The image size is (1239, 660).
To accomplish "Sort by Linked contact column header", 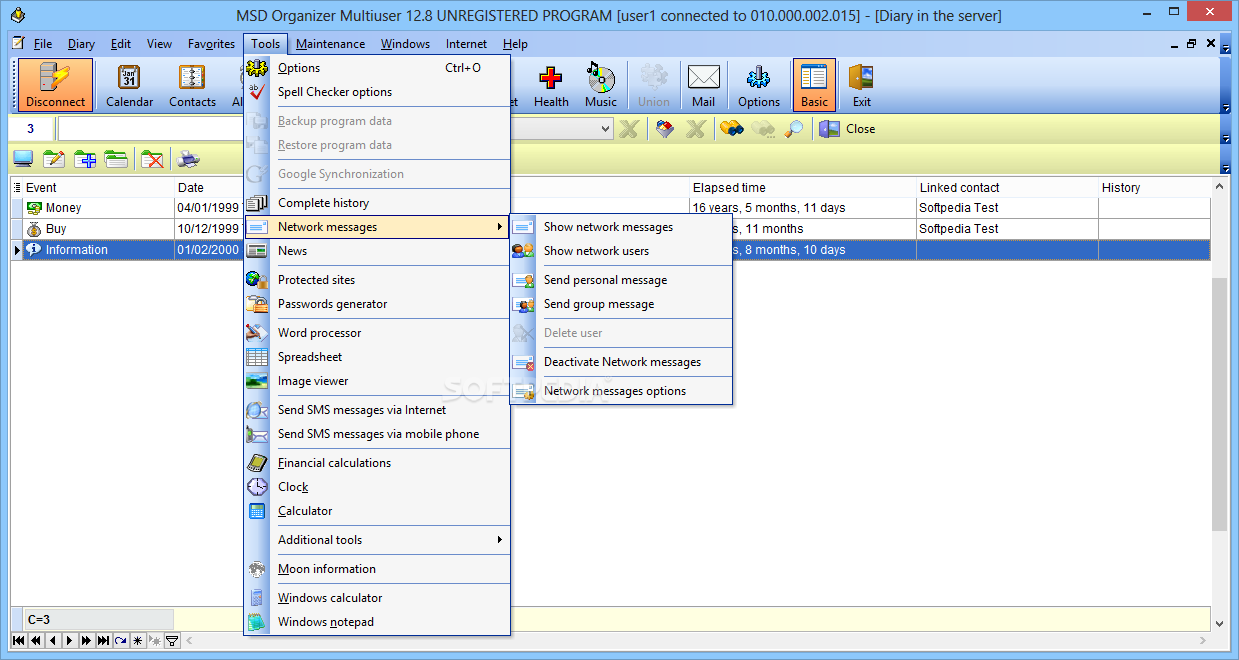I will pos(1007,188).
